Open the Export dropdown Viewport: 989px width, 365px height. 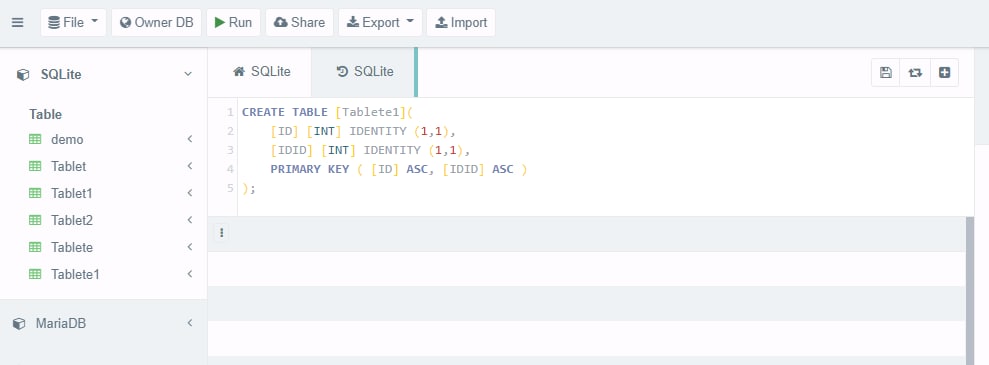pos(380,23)
